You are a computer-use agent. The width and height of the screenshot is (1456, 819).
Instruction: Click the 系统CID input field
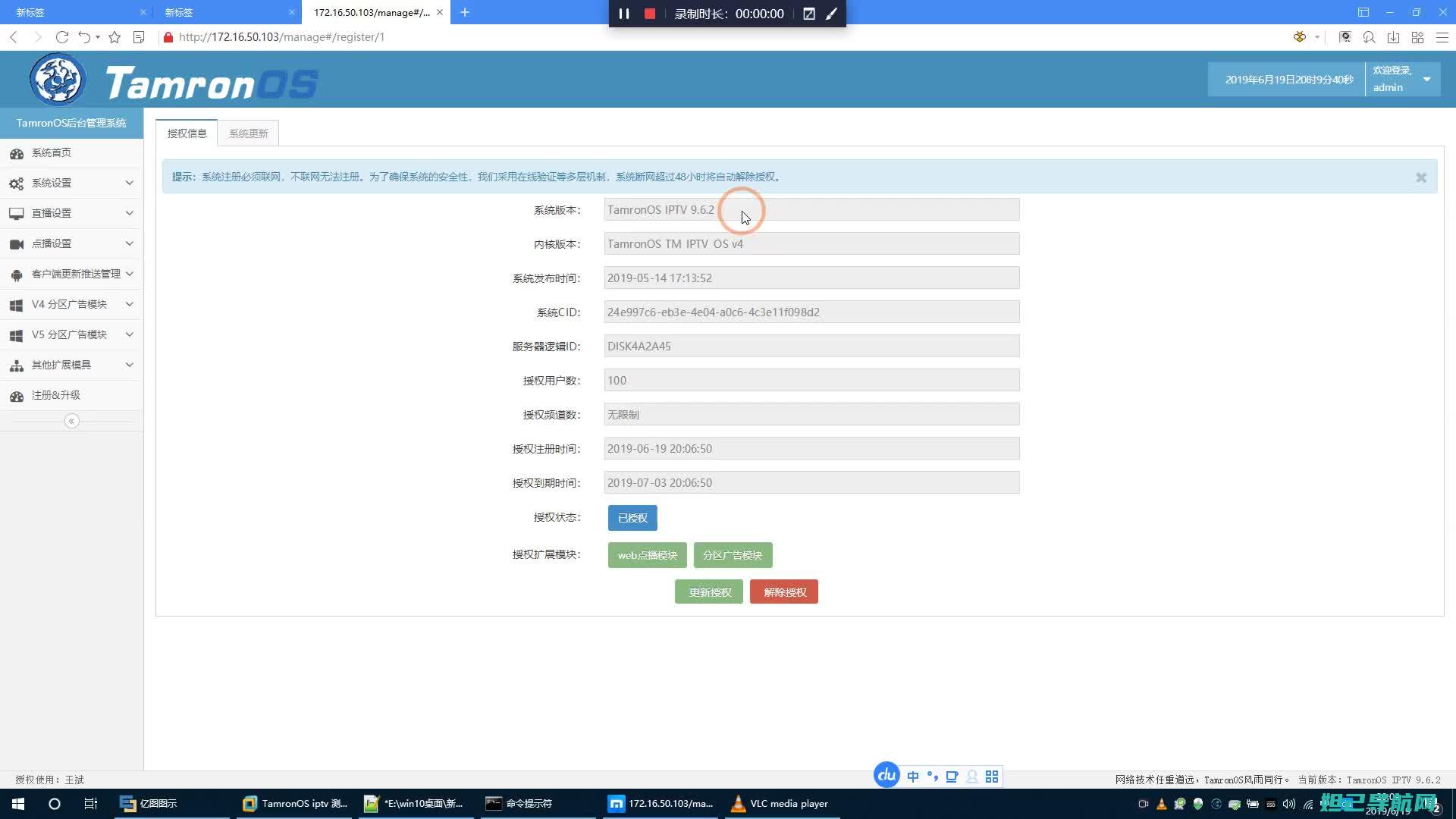pos(811,312)
